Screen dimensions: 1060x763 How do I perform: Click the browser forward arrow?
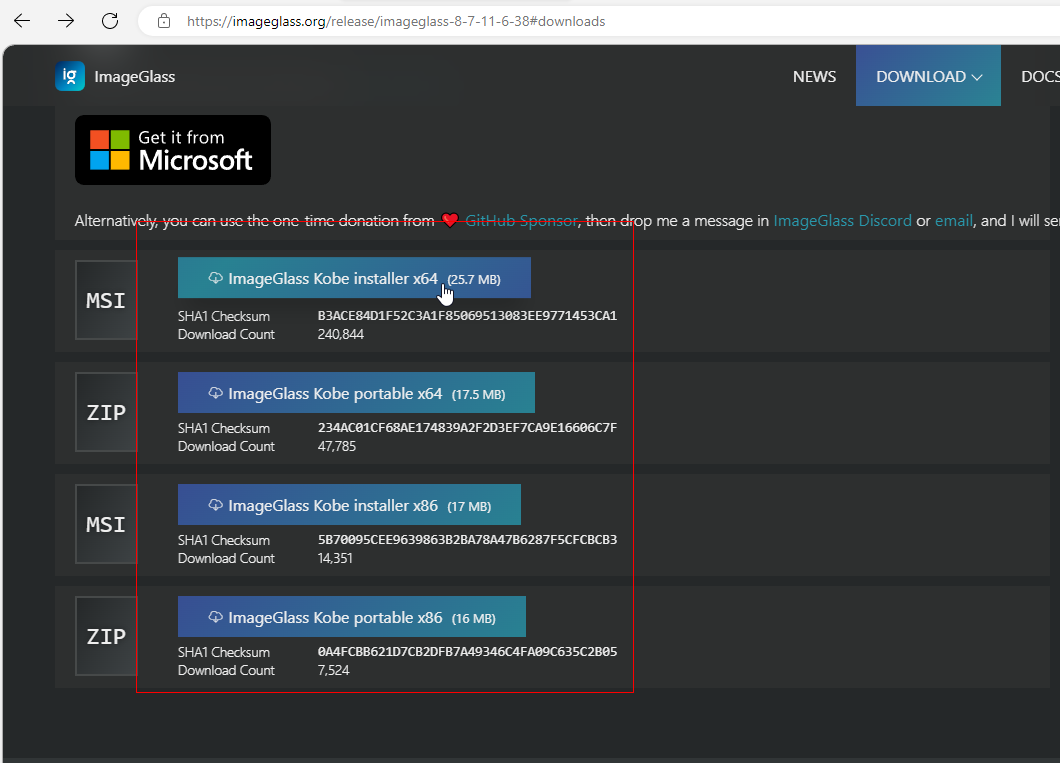pyautogui.click(x=66, y=21)
